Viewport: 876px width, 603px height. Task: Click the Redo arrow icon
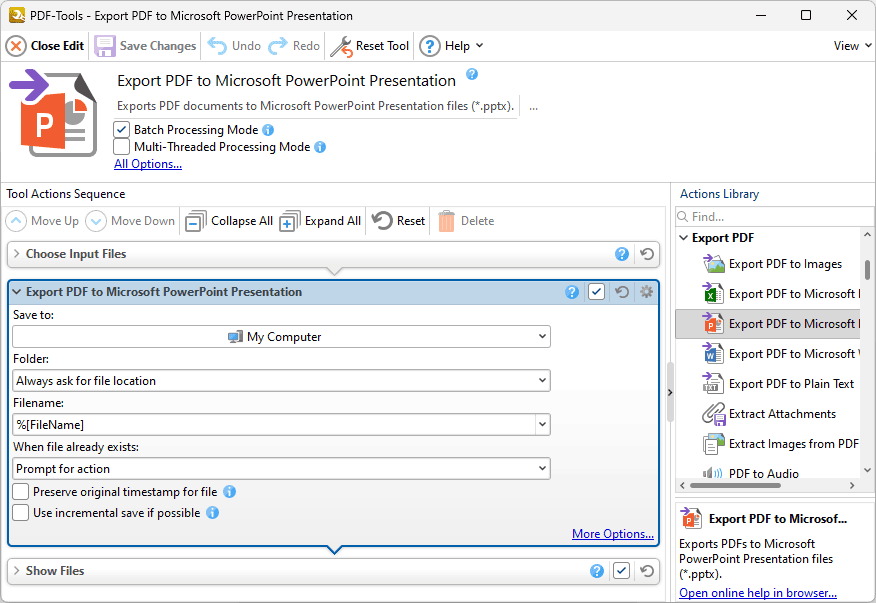pos(278,46)
